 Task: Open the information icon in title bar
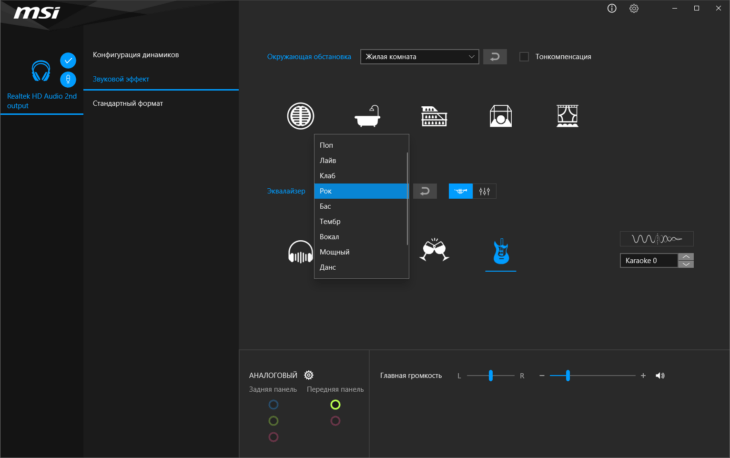pos(612,8)
